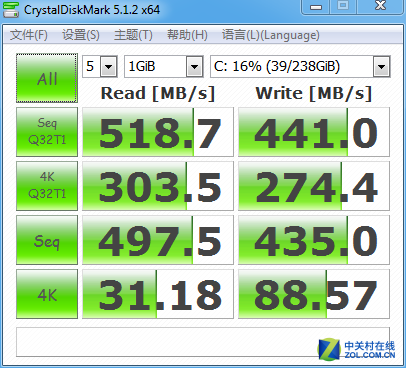Click the 4K read result 31.18
The width and height of the screenshot is (406, 368).
[x=158, y=294]
